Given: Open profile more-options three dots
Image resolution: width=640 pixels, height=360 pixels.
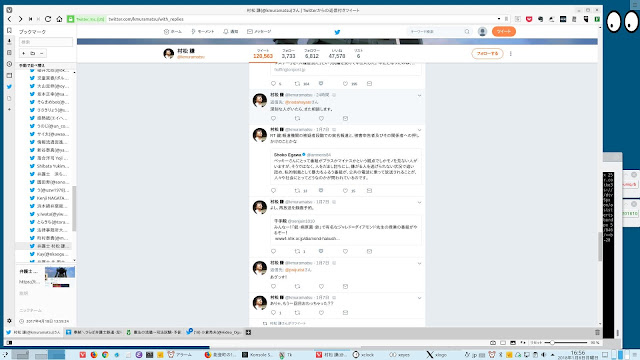Looking at the screenshot, I should (x=511, y=53).
